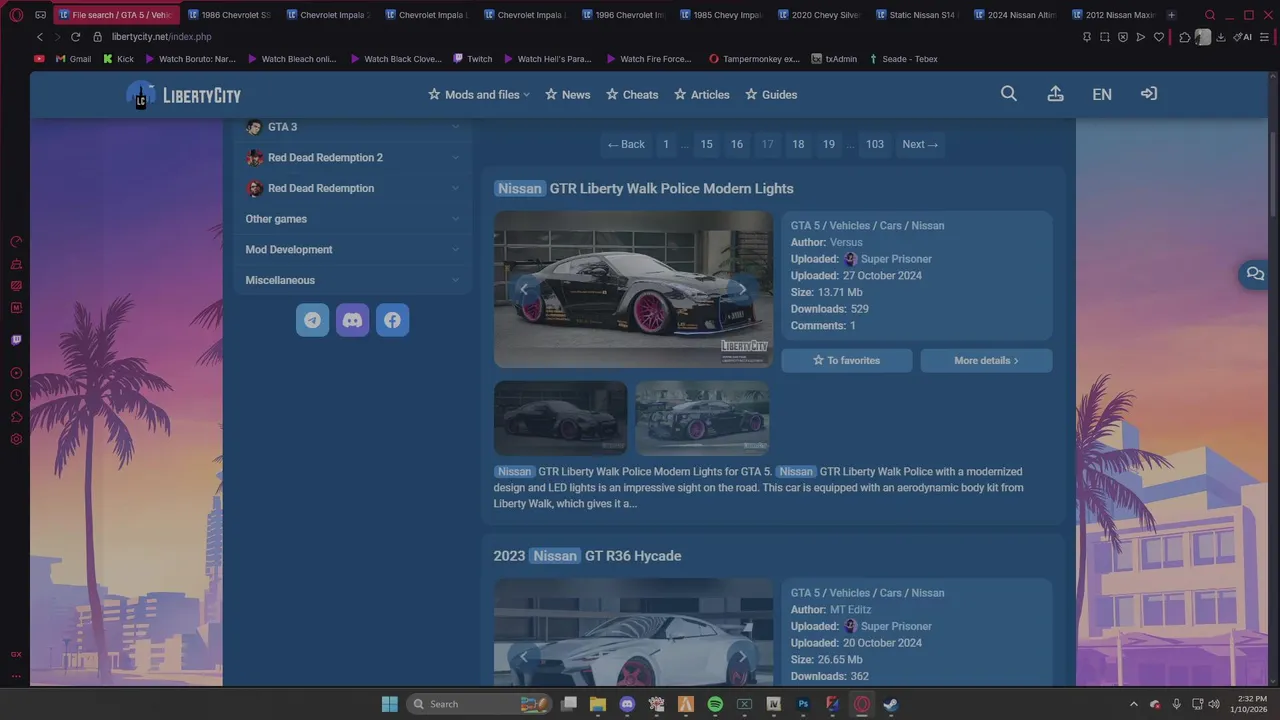The height and width of the screenshot is (720, 1280).
Task: Switch to the Static Nissan S14 tab
Action: [x=918, y=15]
